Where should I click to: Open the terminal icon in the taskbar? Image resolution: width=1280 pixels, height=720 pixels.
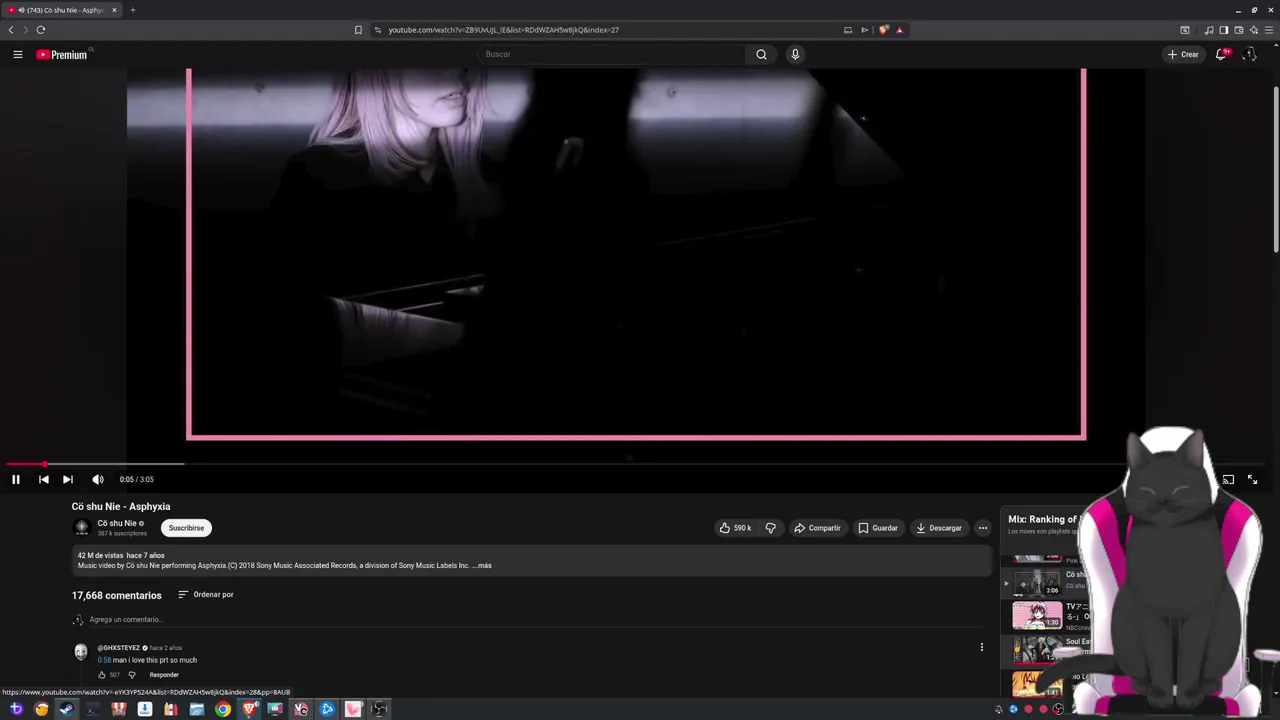93,709
